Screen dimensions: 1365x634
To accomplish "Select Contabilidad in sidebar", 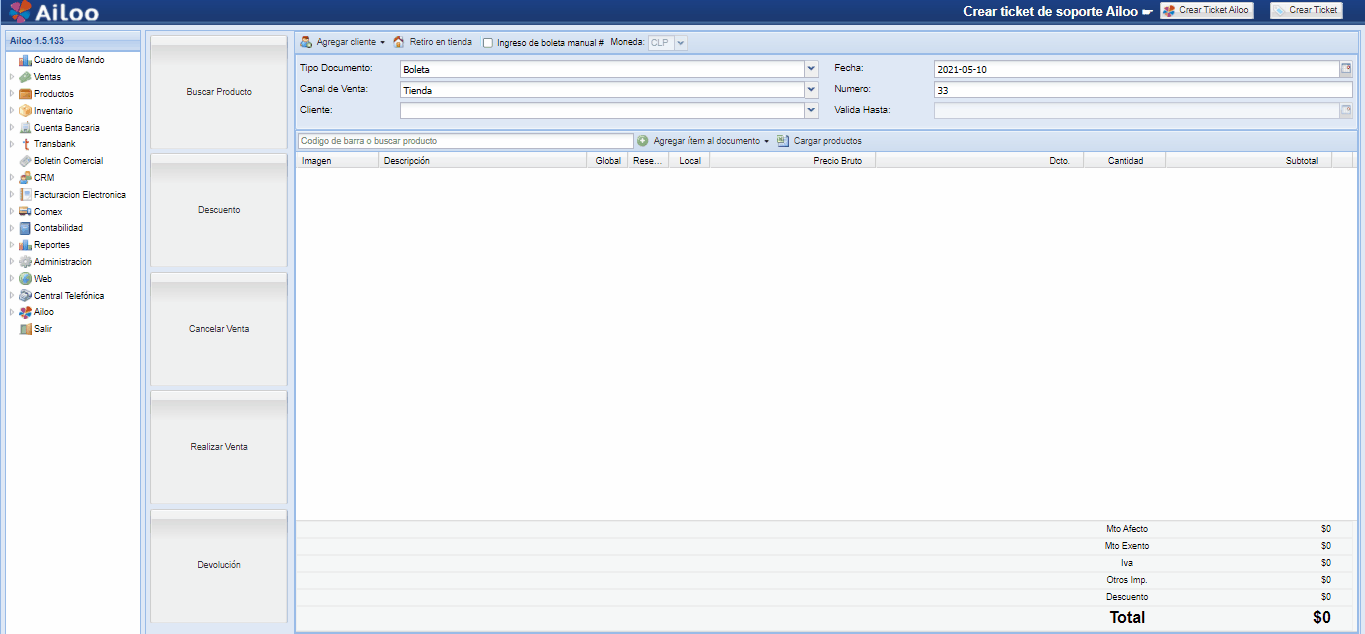I will tap(58, 228).
